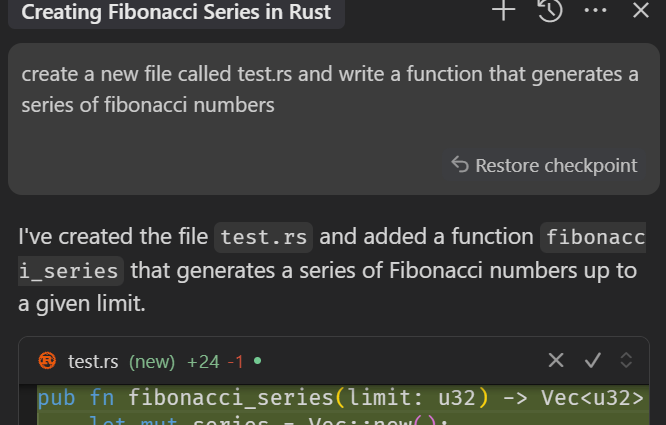Start a new chat with plus icon

click(x=503, y=11)
